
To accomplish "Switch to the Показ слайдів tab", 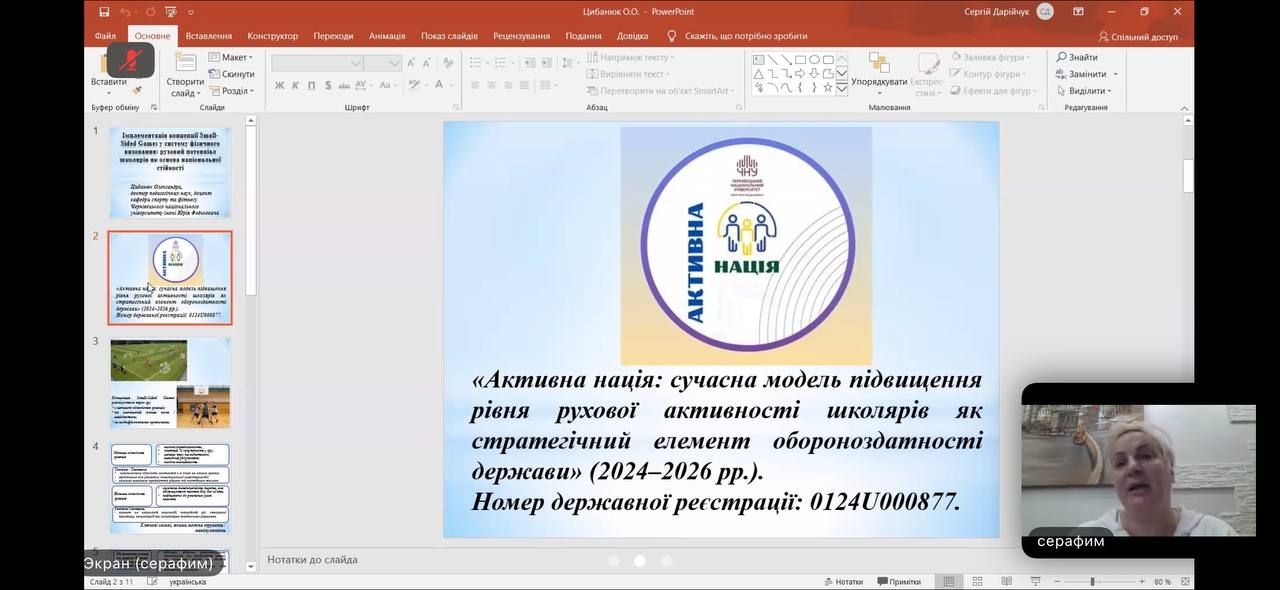I will point(449,36).
